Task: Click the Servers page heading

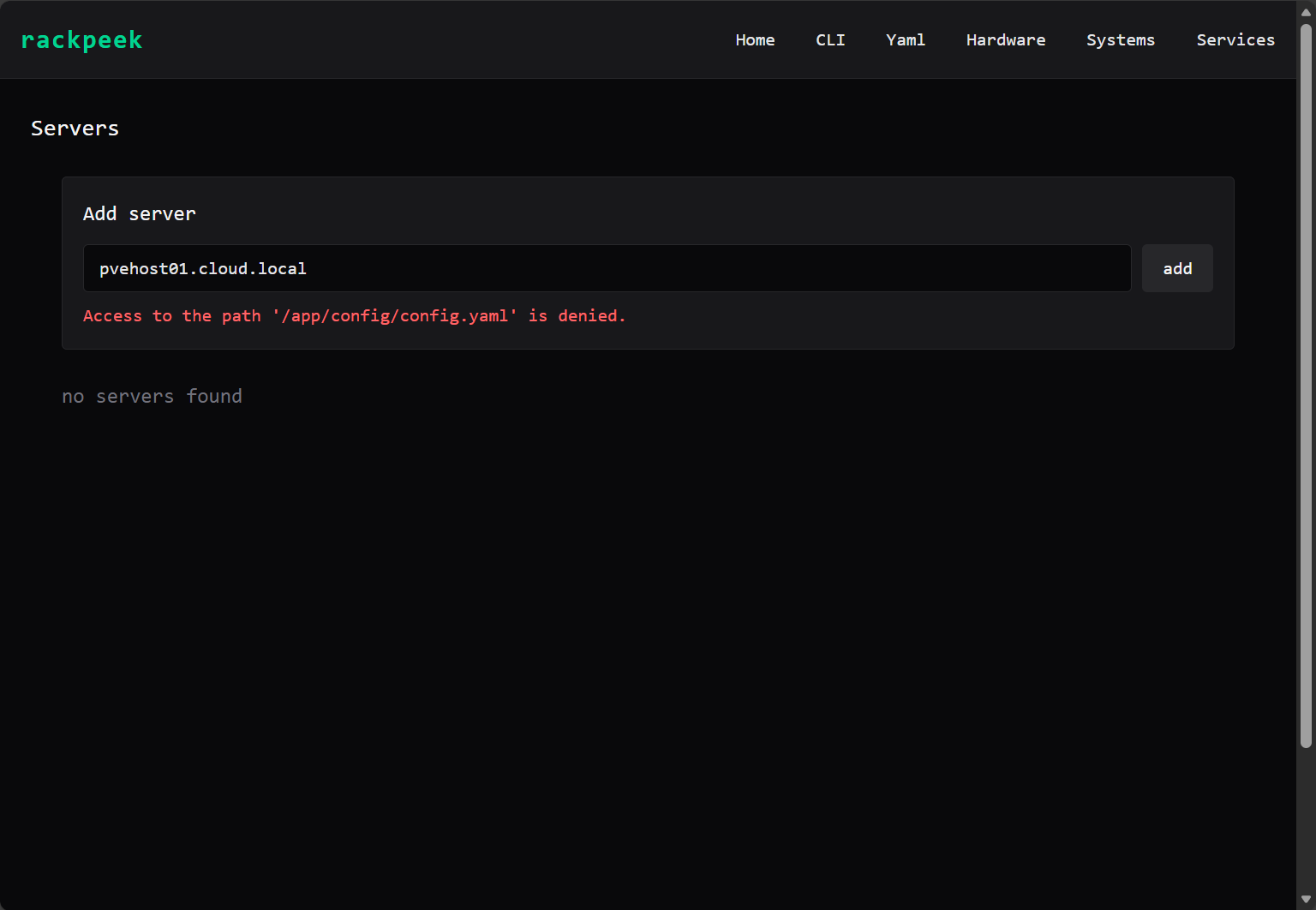Action: [x=75, y=129]
